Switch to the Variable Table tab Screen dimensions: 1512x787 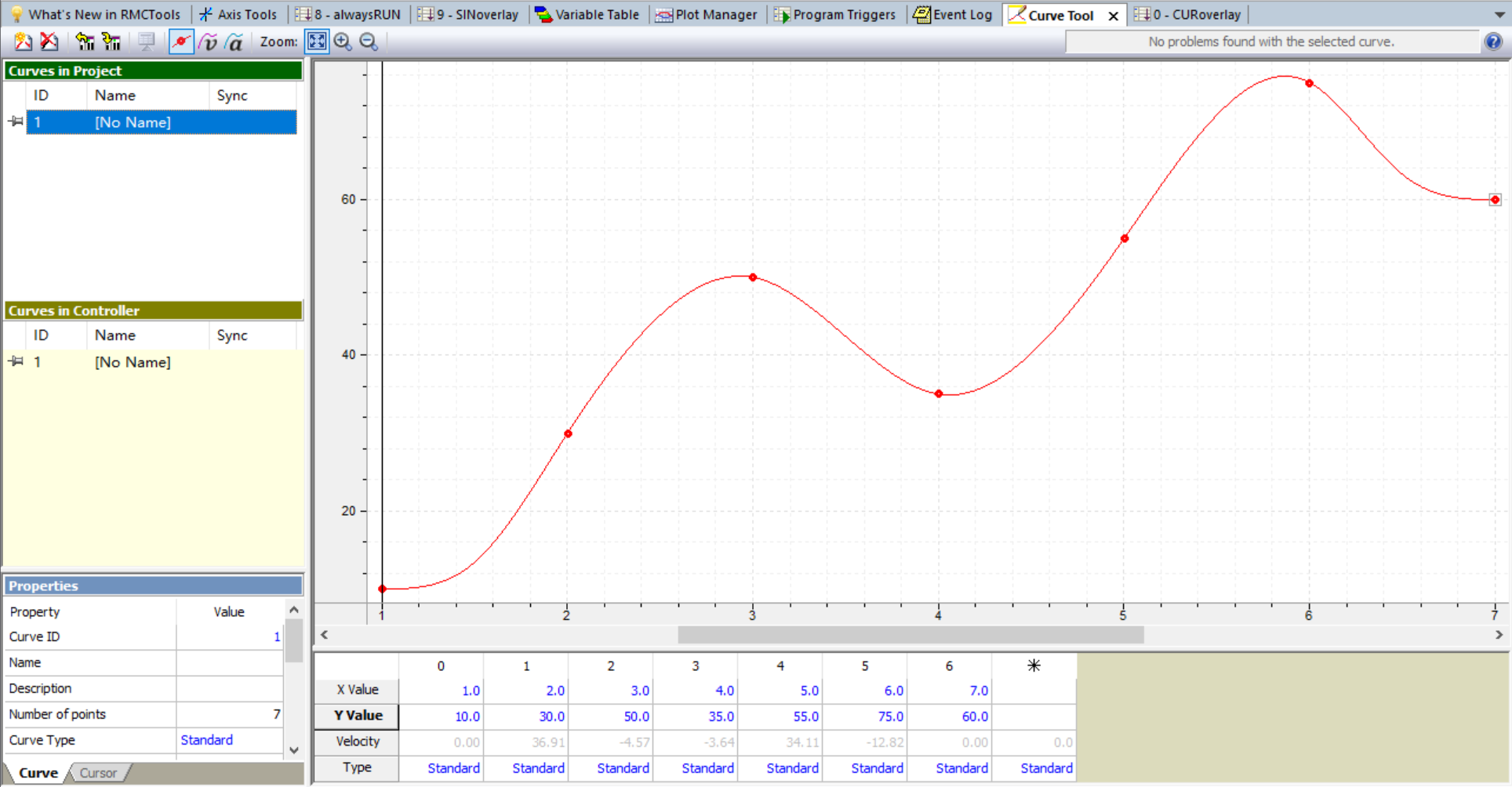pos(587,14)
